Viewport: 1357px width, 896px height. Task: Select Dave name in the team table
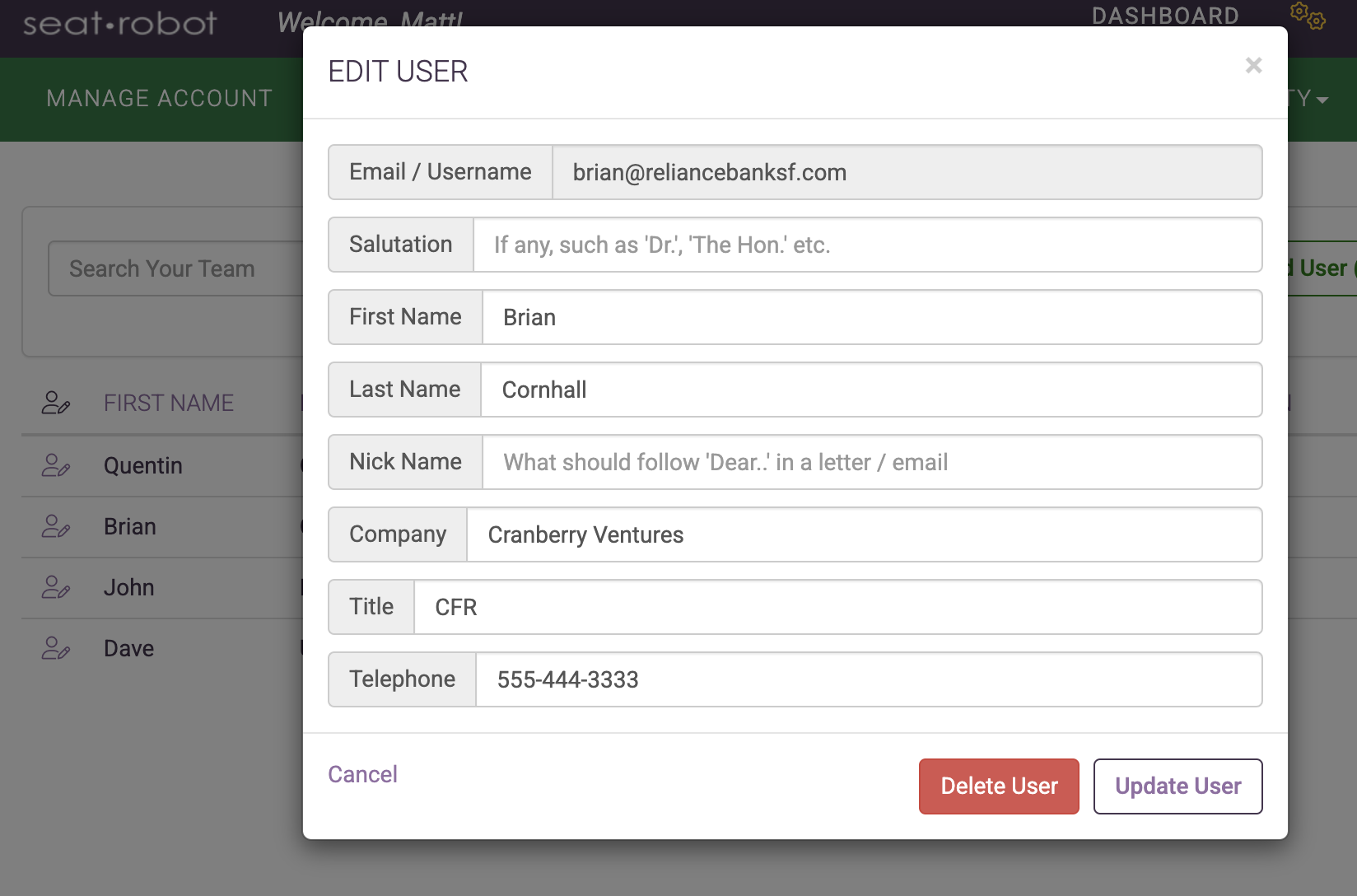click(129, 648)
